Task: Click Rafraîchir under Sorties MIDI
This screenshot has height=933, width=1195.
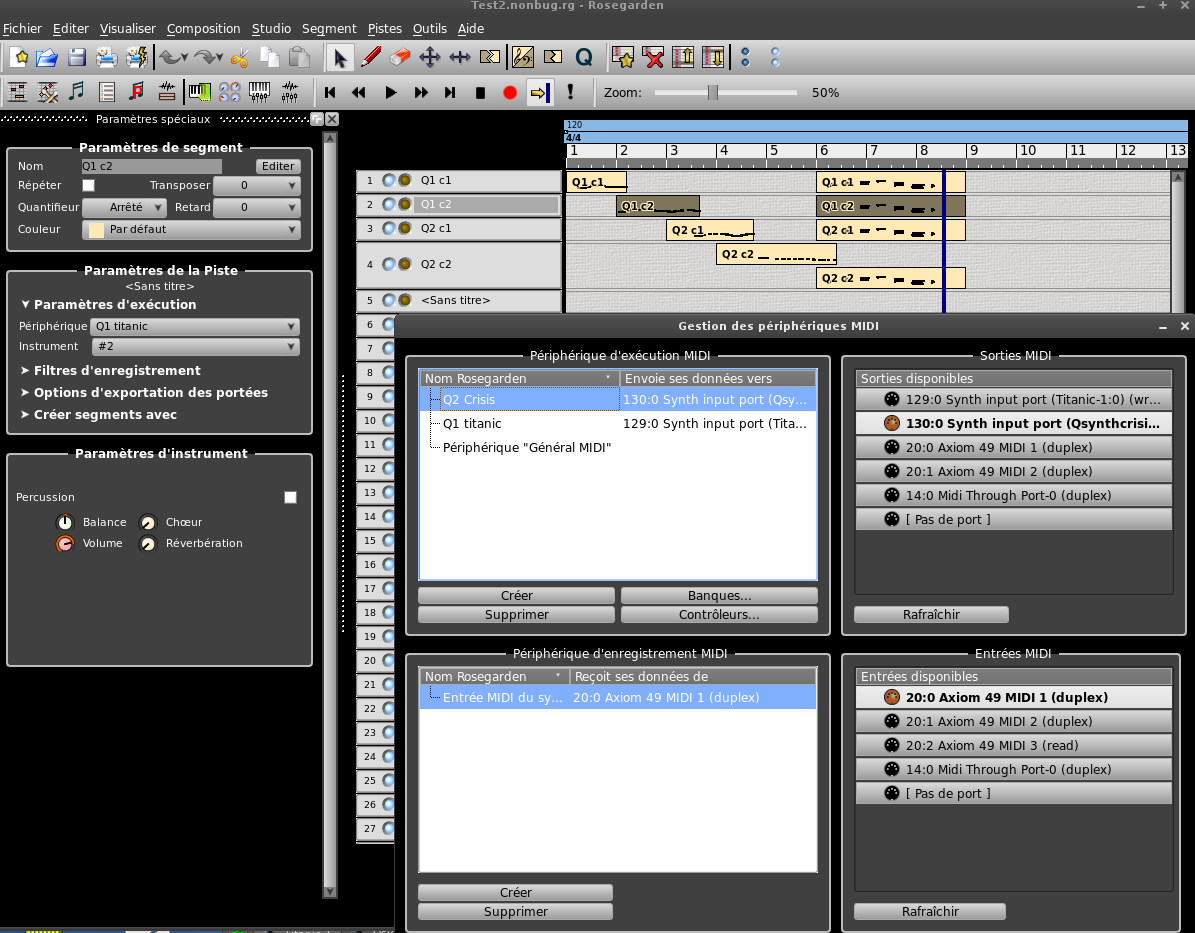Action: click(x=931, y=615)
